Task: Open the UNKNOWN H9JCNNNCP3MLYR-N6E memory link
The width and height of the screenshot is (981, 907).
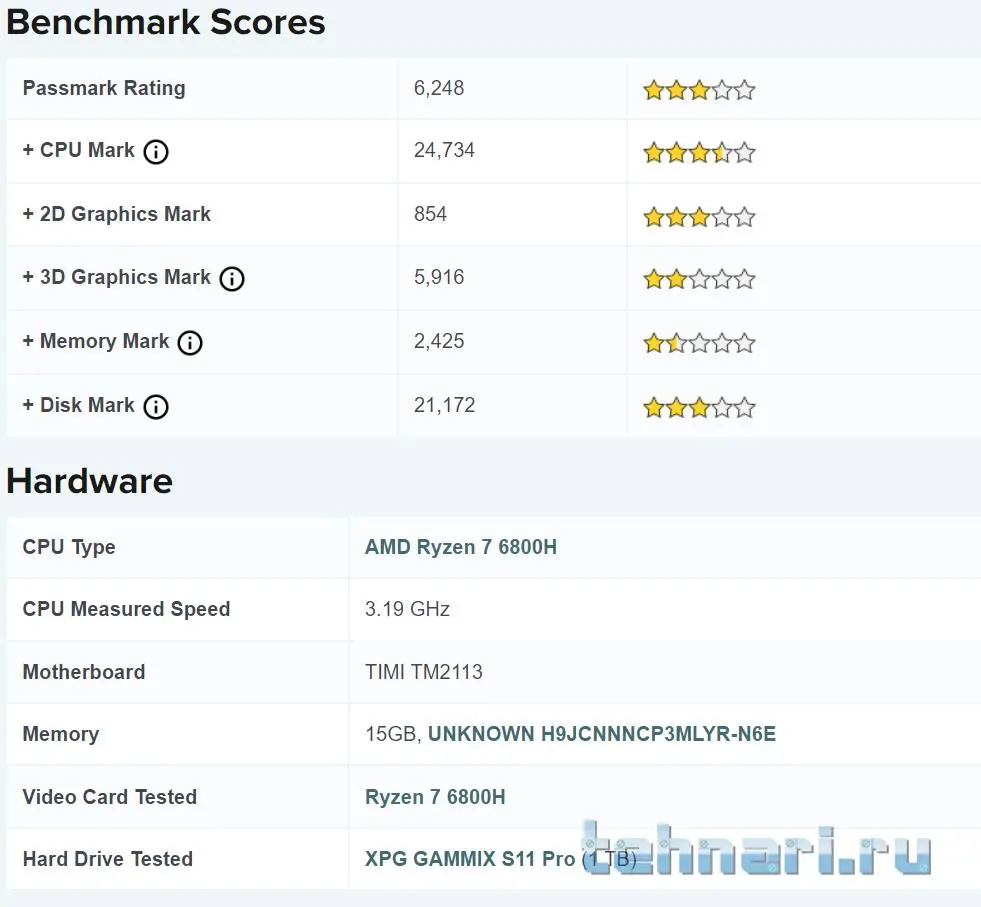Action: click(x=602, y=733)
